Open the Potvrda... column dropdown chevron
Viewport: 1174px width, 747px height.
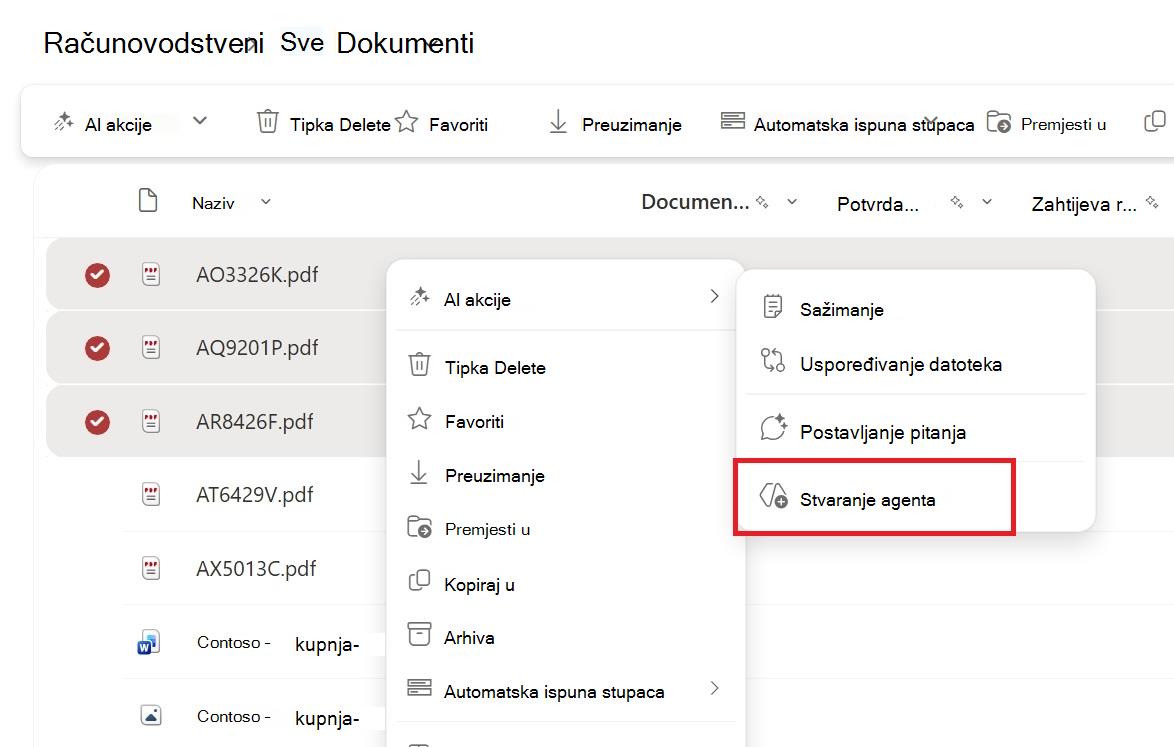pyautogui.click(x=987, y=201)
